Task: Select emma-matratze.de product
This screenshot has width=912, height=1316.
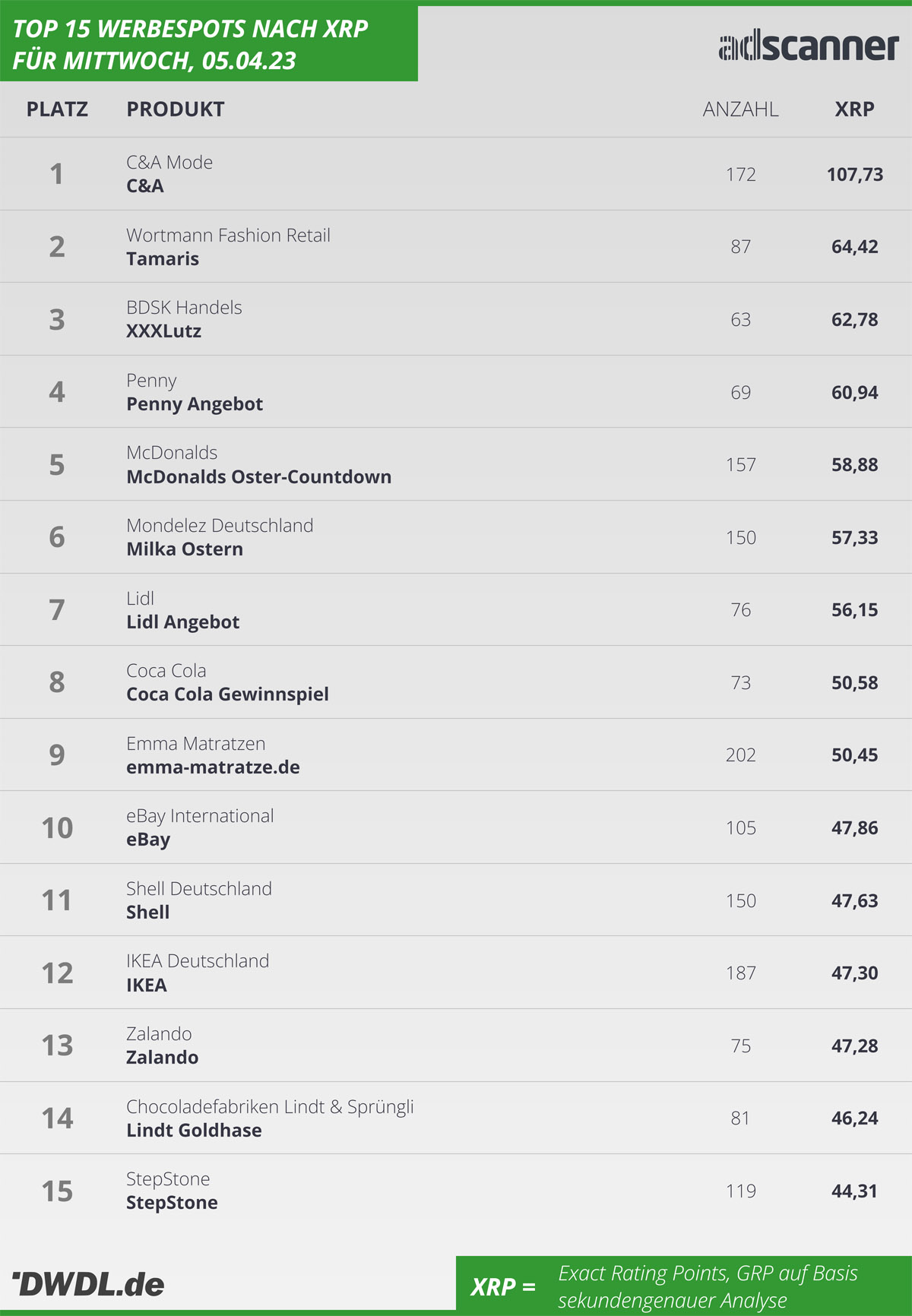Action: click(x=213, y=767)
